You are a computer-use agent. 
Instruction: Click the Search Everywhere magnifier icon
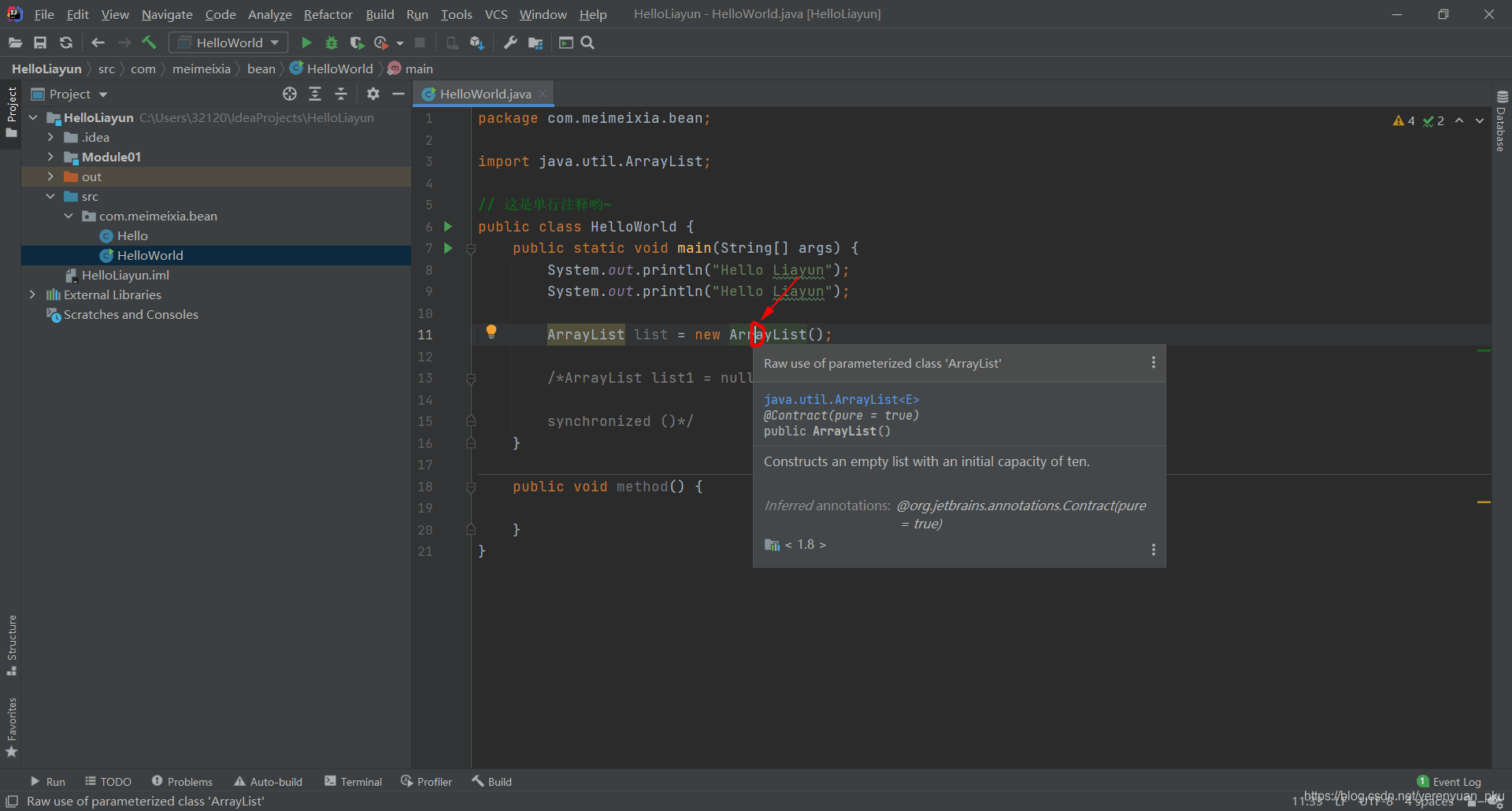pyautogui.click(x=587, y=43)
